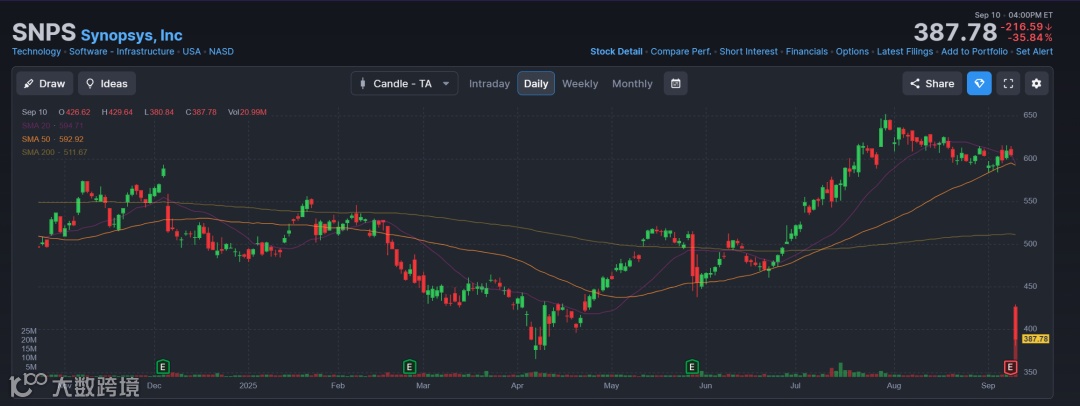Switch to Weekly timeframe
The height and width of the screenshot is (406, 1080).
[580, 83]
